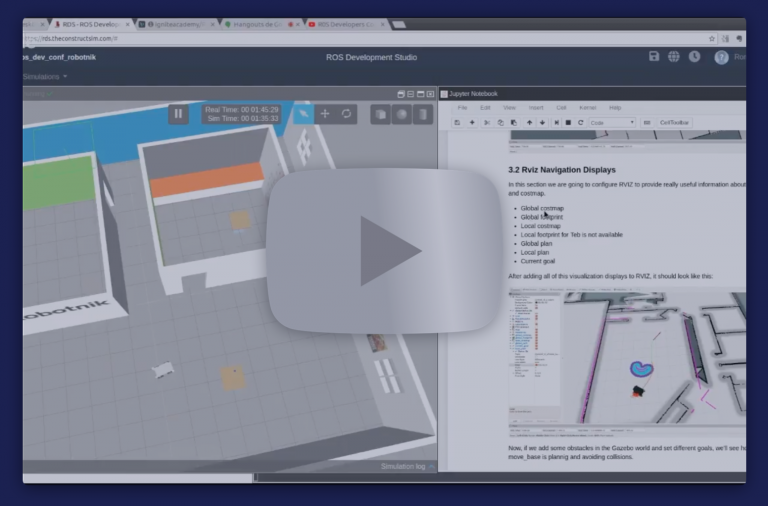Click the RVIZ example screenshot in the notebook
768x506 pixels.
coord(627,361)
